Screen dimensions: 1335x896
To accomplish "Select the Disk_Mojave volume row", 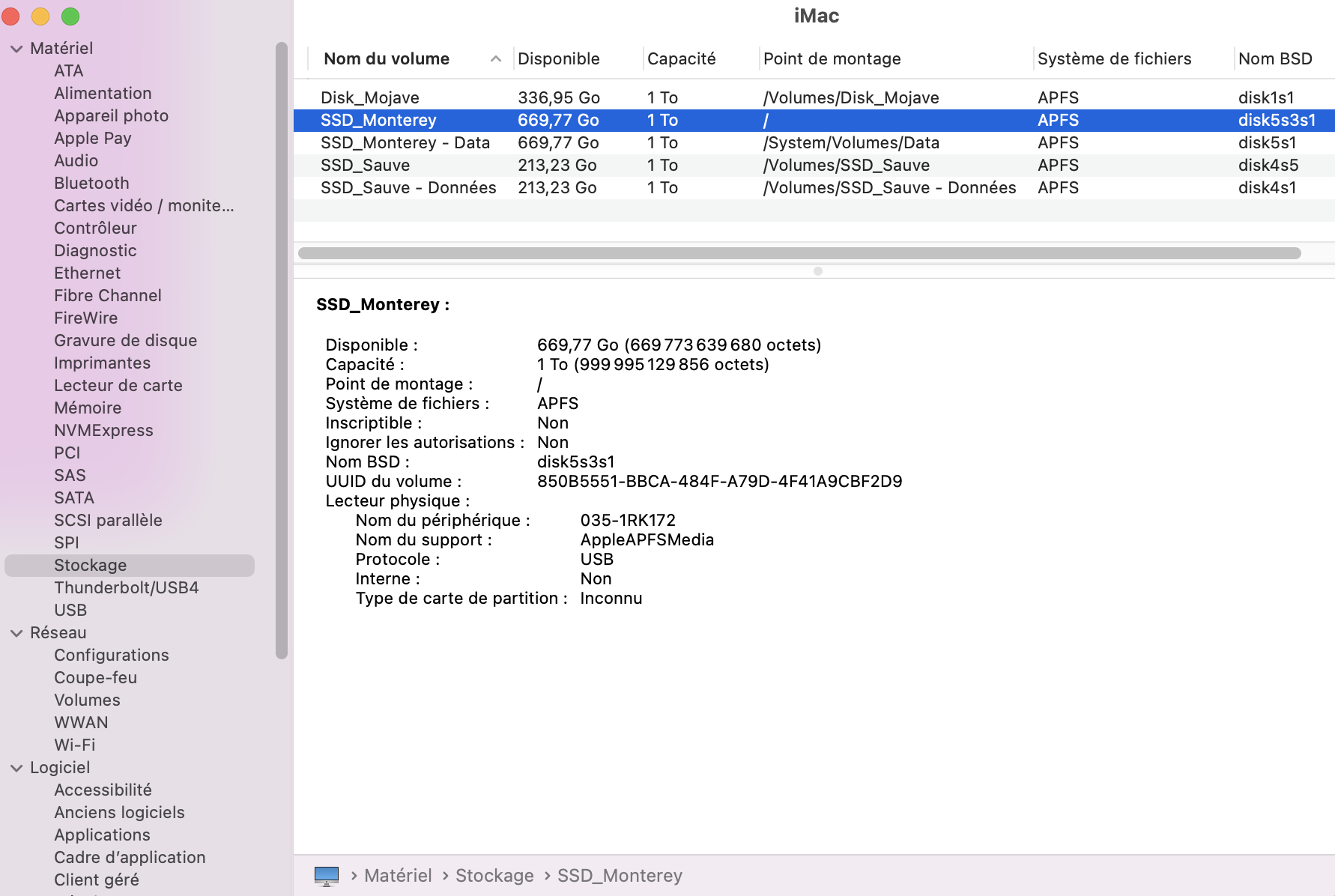I will 370,98.
